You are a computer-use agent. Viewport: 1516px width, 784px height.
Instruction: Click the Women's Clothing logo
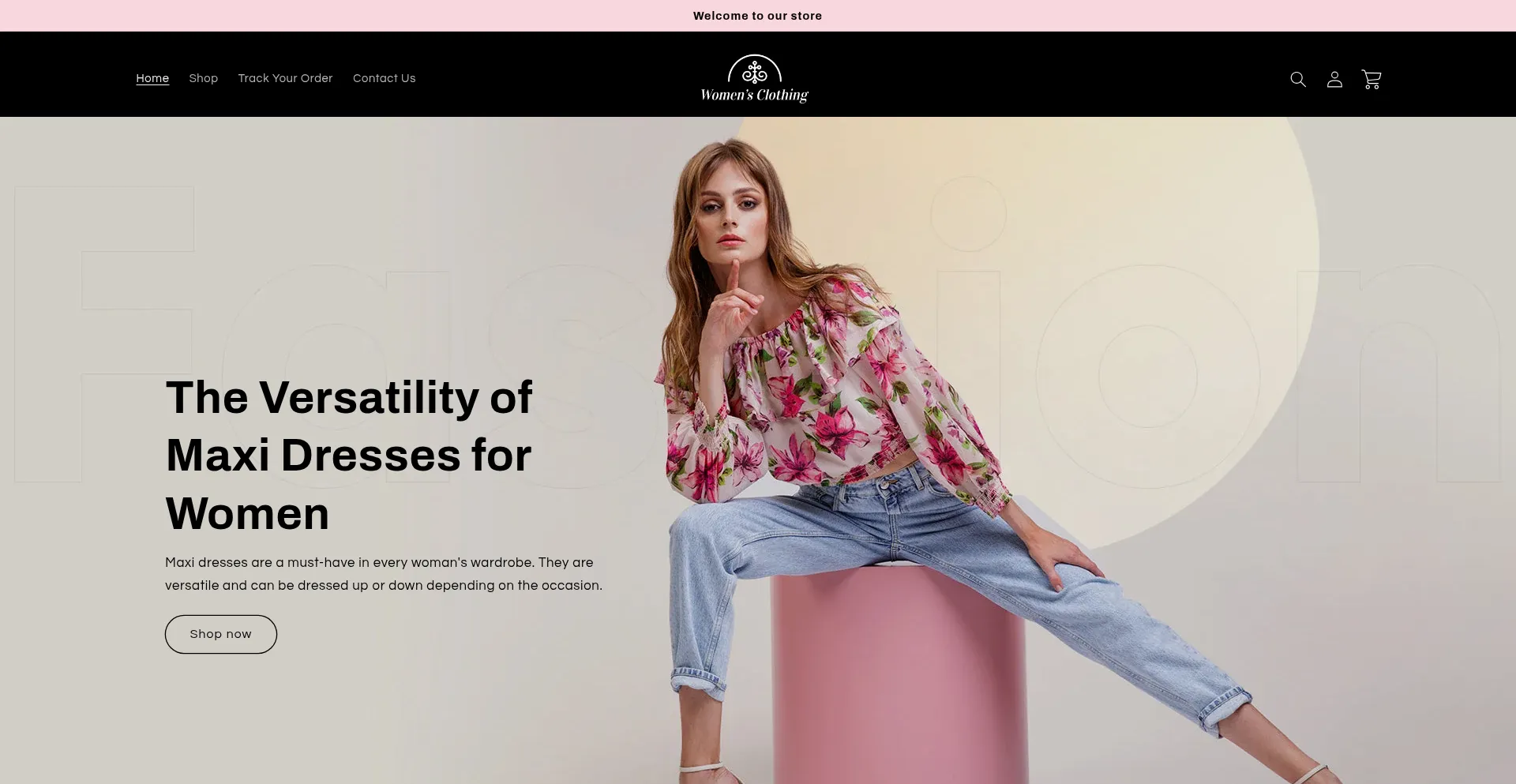tap(755, 79)
